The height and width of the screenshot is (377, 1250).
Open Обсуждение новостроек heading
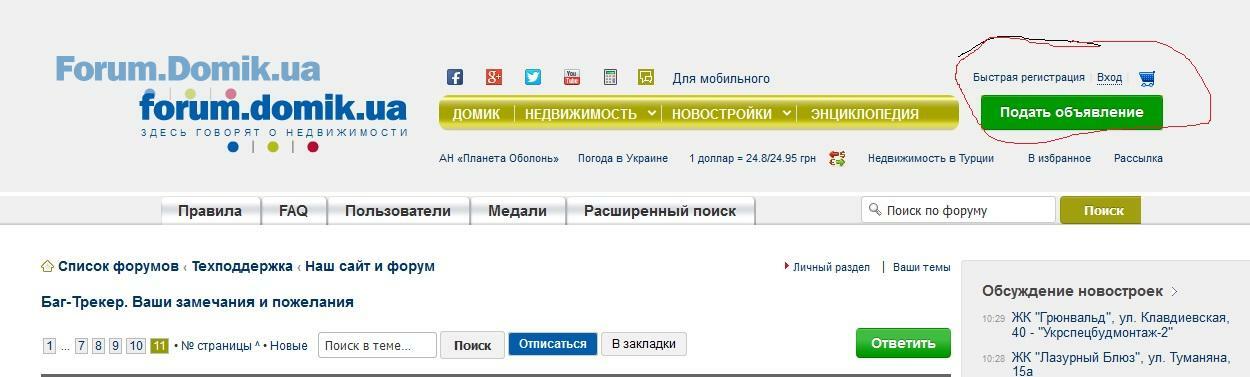pos(1072,291)
